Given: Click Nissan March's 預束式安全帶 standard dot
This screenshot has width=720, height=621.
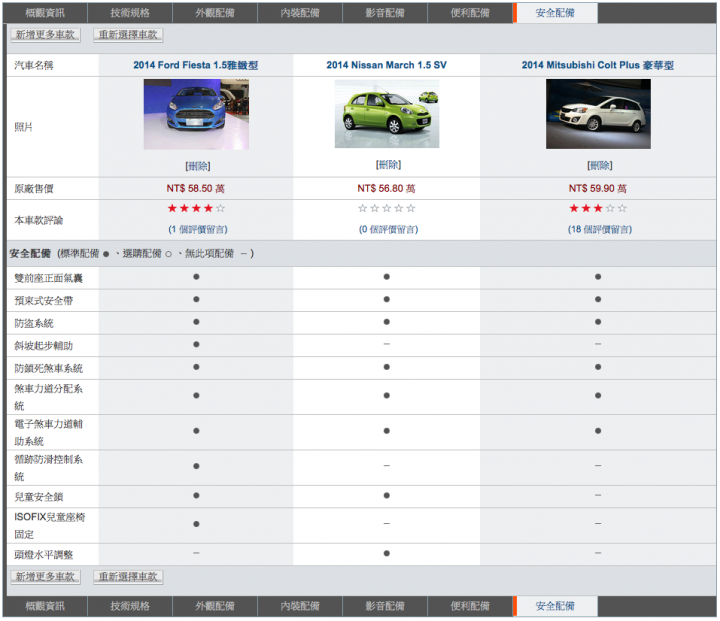Looking at the screenshot, I should click(x=387, y=299).
